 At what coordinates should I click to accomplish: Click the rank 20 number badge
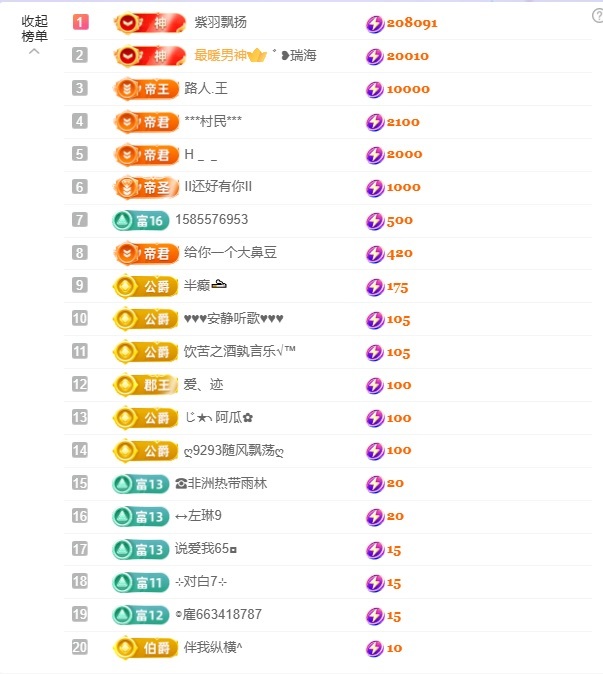[x=80, y=647]
